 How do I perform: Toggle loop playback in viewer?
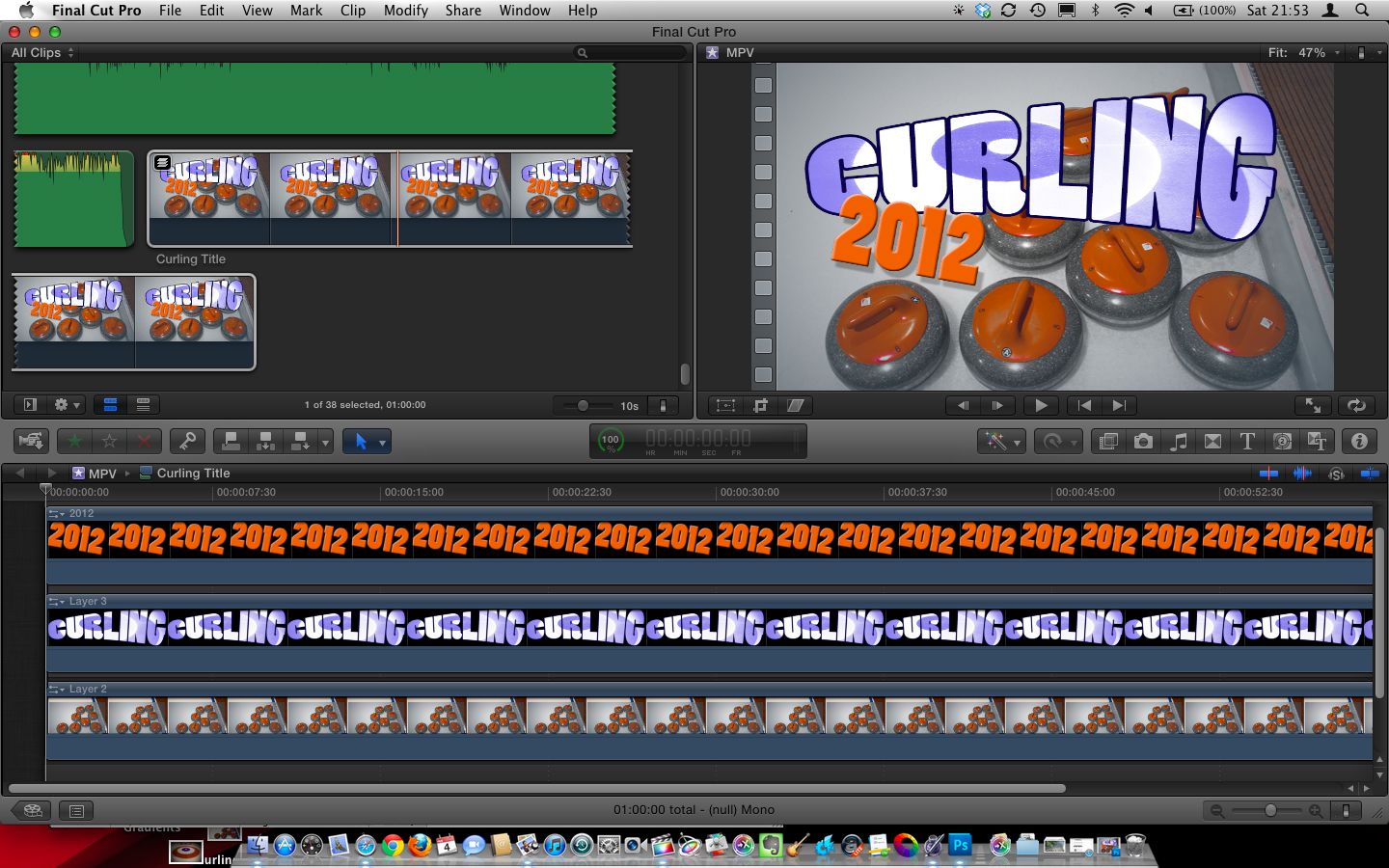coord(1356,406)
